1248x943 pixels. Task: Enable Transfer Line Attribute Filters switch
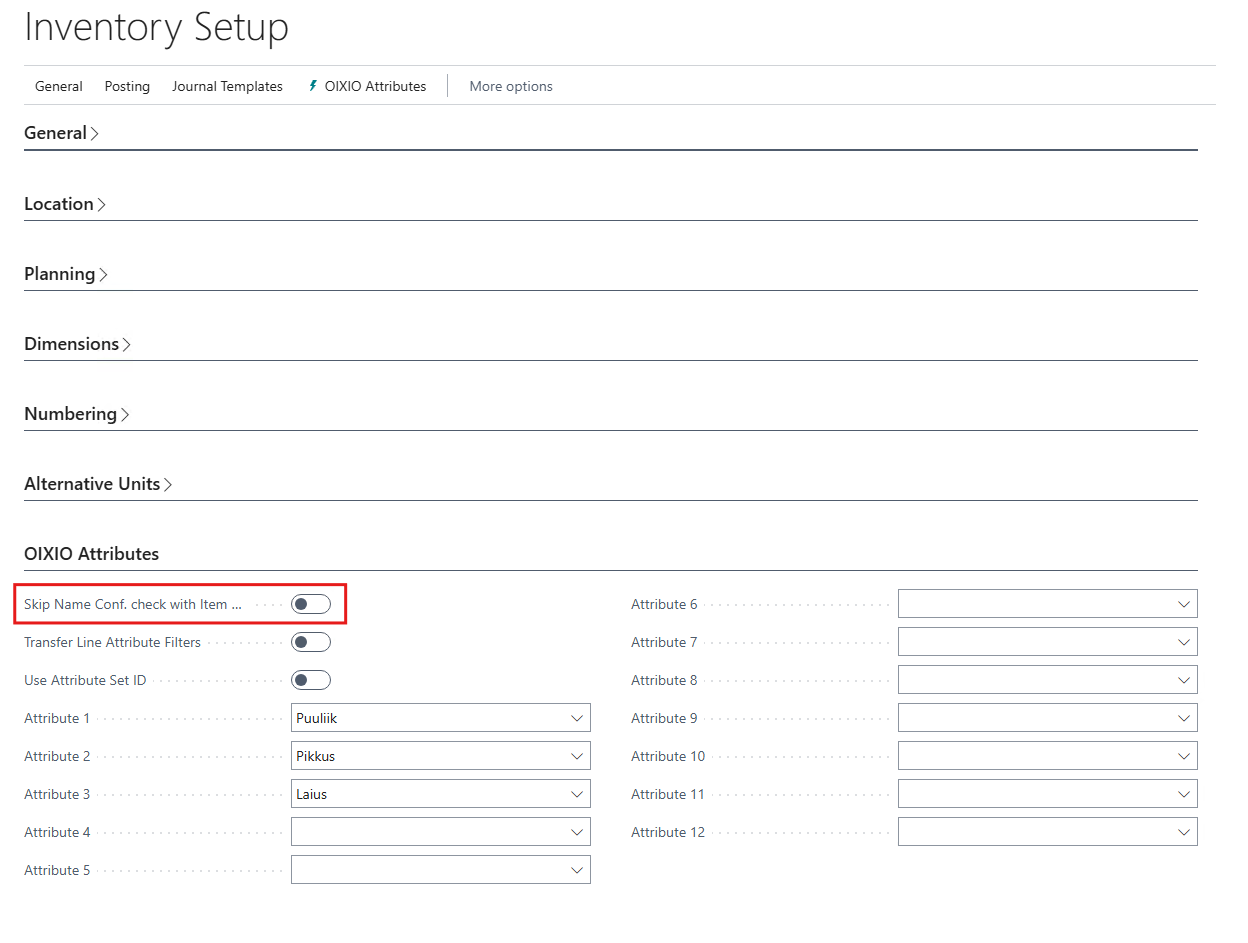(310, 642)
